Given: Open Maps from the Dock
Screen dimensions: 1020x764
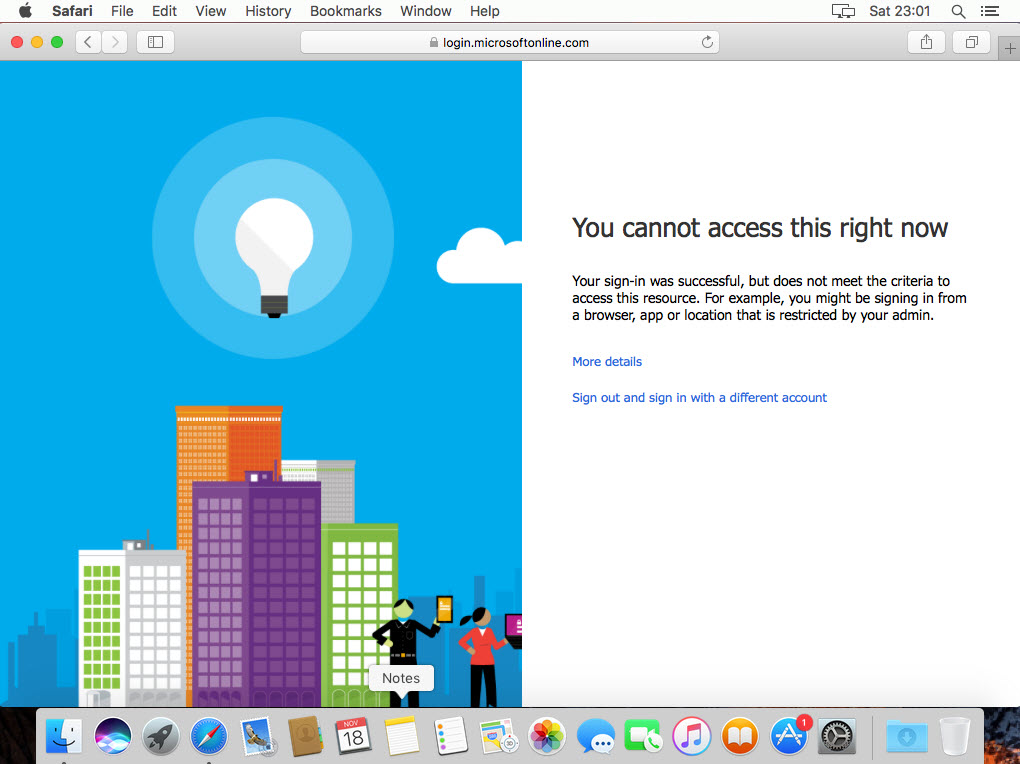Looking at the screenshot, I should tap(498, 737).
